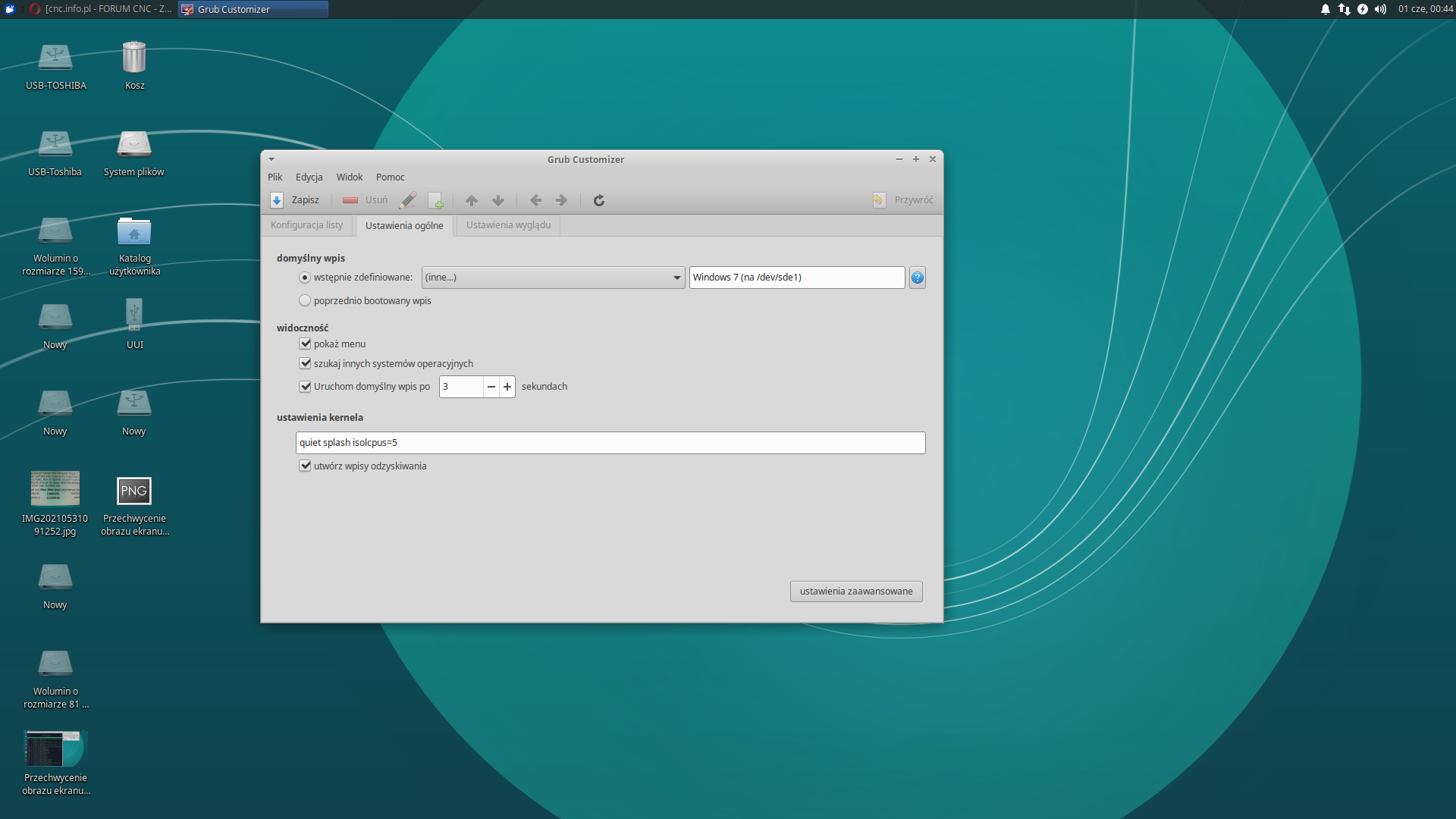Click the red Usuń remove icon
This screenshot has height=819, width=1456.
click(350, 200)
